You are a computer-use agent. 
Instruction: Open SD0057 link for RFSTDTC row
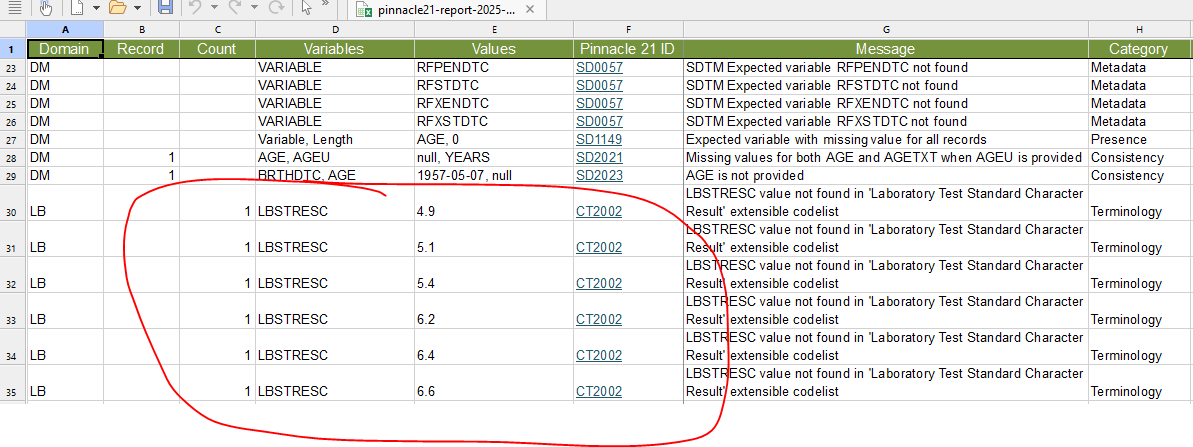click(x=599, y=85)
